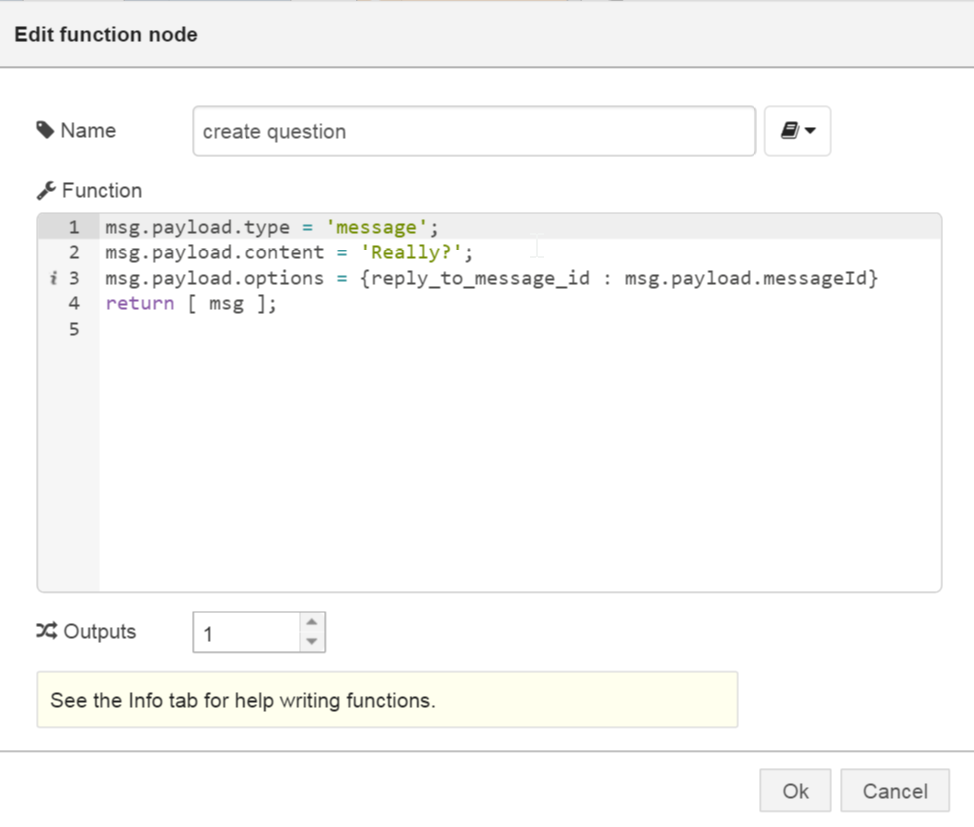Click the name field containing 'create question'
974x827 pixels.
(474, 130)
